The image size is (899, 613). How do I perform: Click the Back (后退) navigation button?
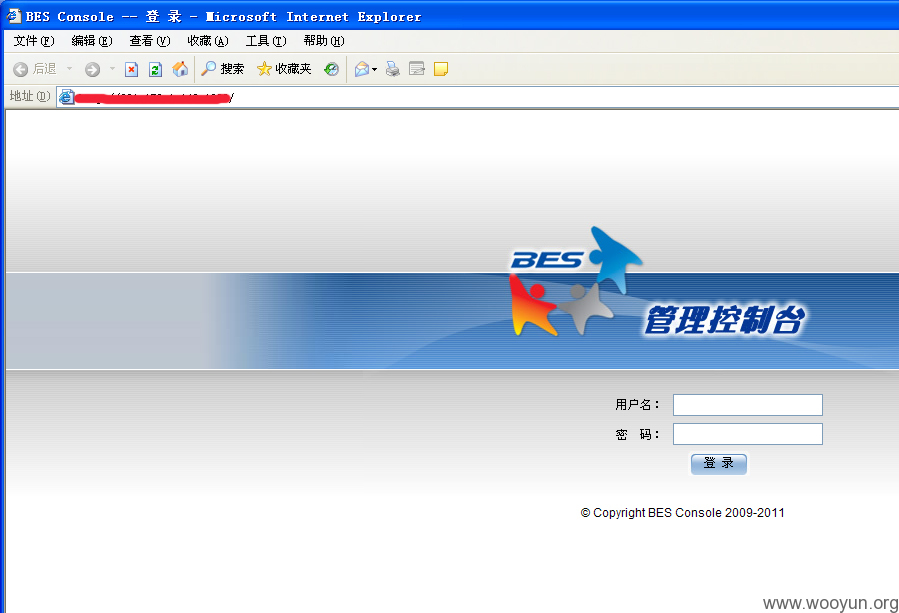pos(35,69)
